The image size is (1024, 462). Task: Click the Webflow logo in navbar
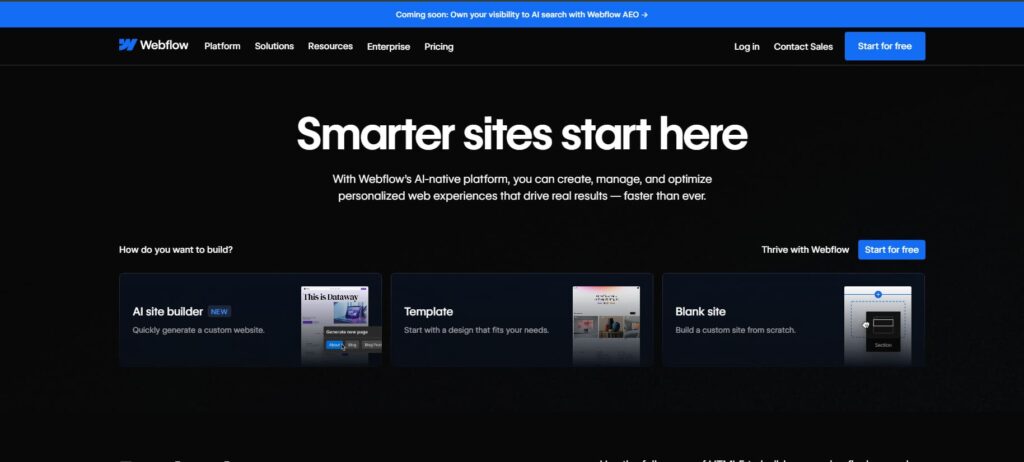coord(153,45)
